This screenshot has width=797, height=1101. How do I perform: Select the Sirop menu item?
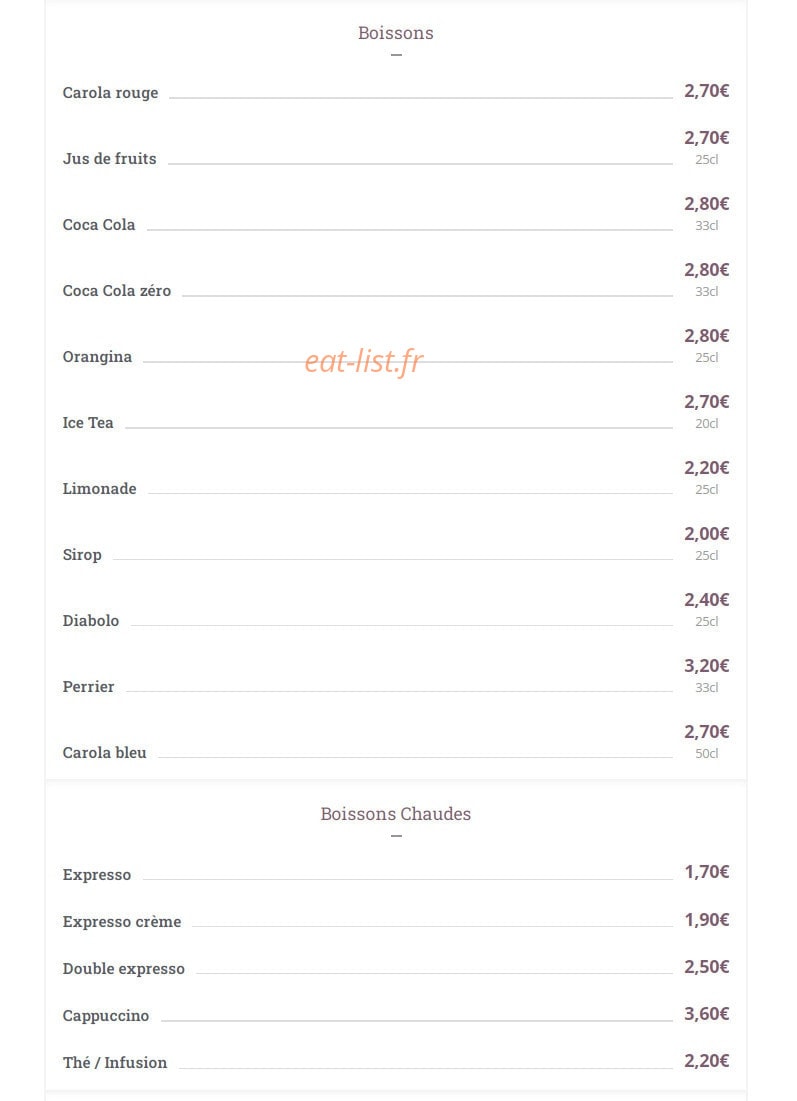pos(82,555)
